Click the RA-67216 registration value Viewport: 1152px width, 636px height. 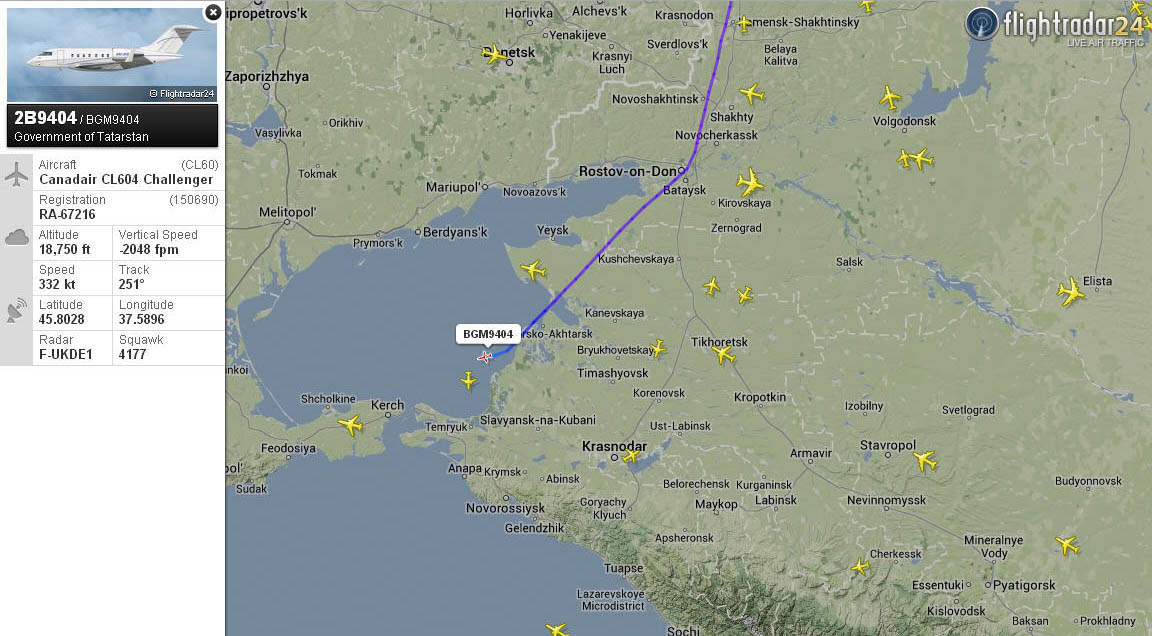click(67, 214)
